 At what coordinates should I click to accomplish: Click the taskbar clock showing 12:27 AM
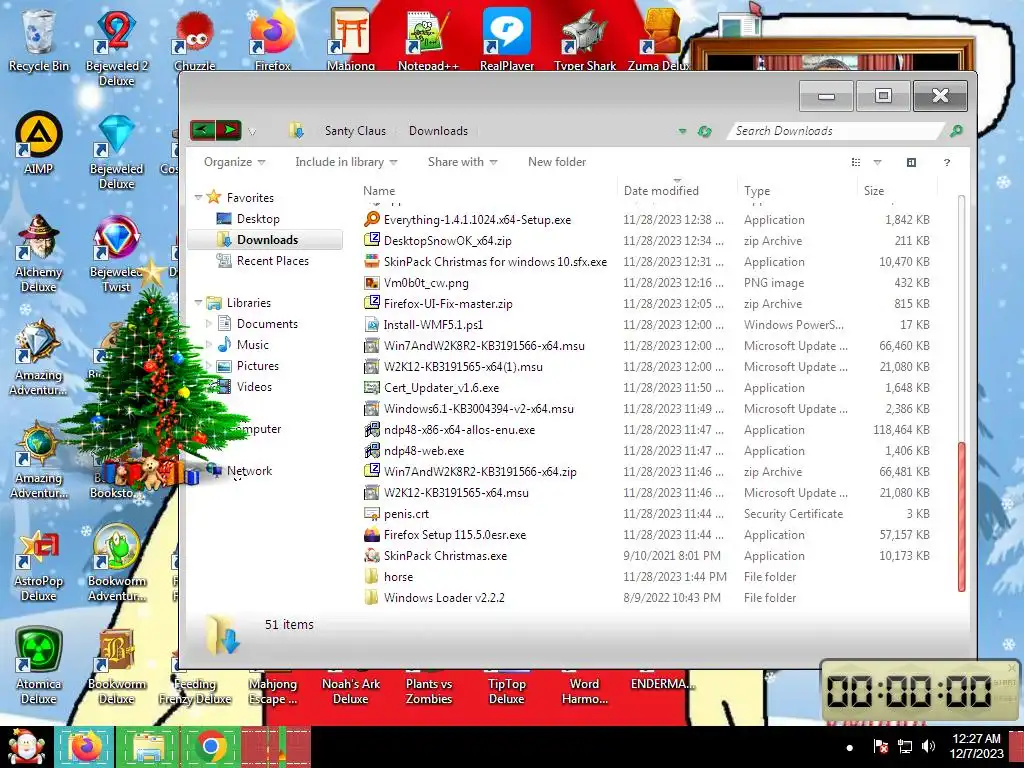976,746
